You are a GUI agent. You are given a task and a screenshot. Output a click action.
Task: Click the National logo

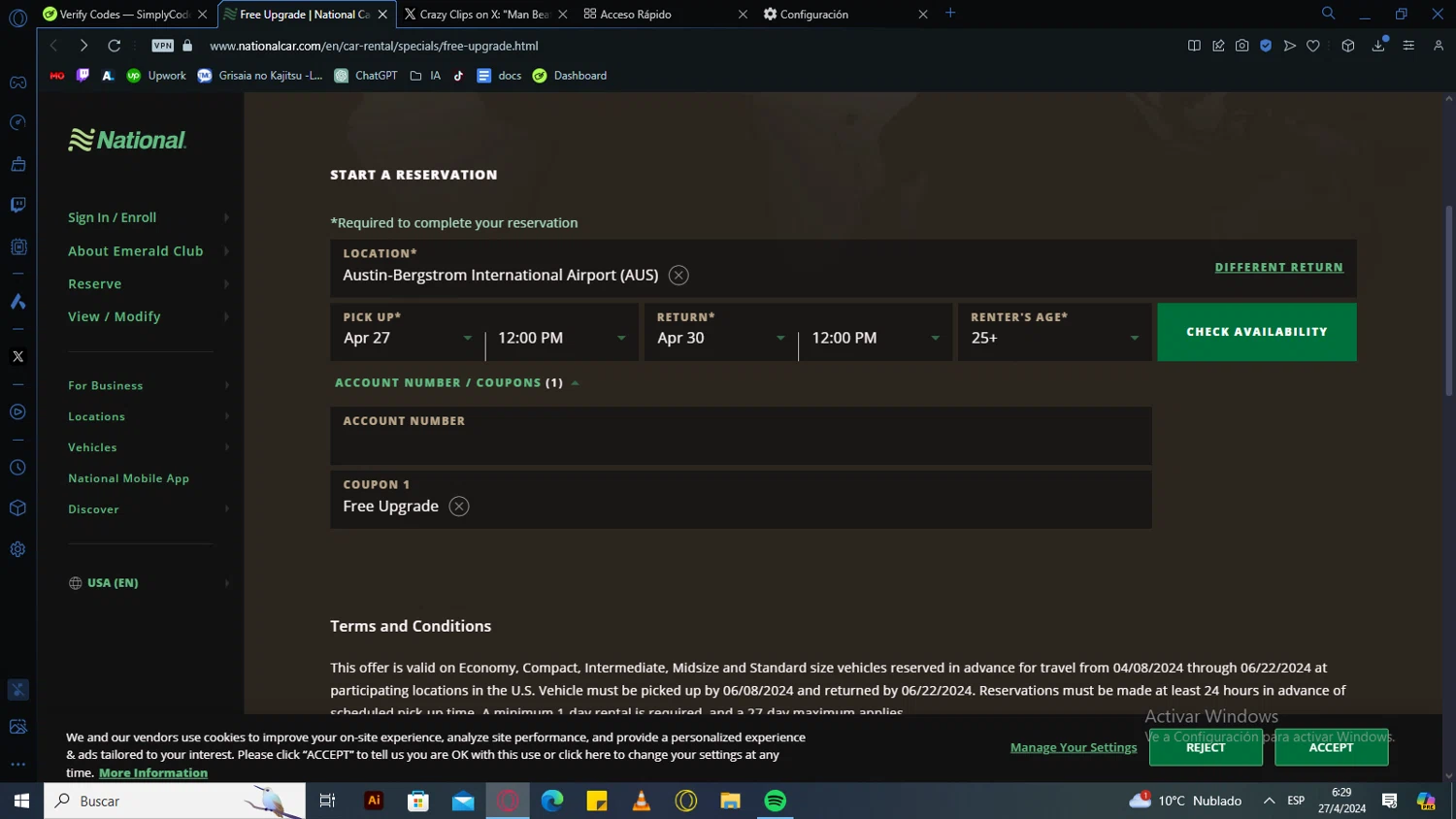(x=127, y=140)
